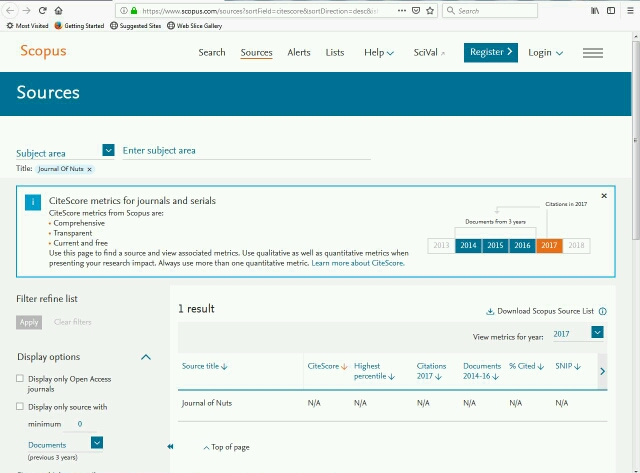Check Display only source with minimum
This screenshot has height=473, width=640.
[x=20, y=406]
